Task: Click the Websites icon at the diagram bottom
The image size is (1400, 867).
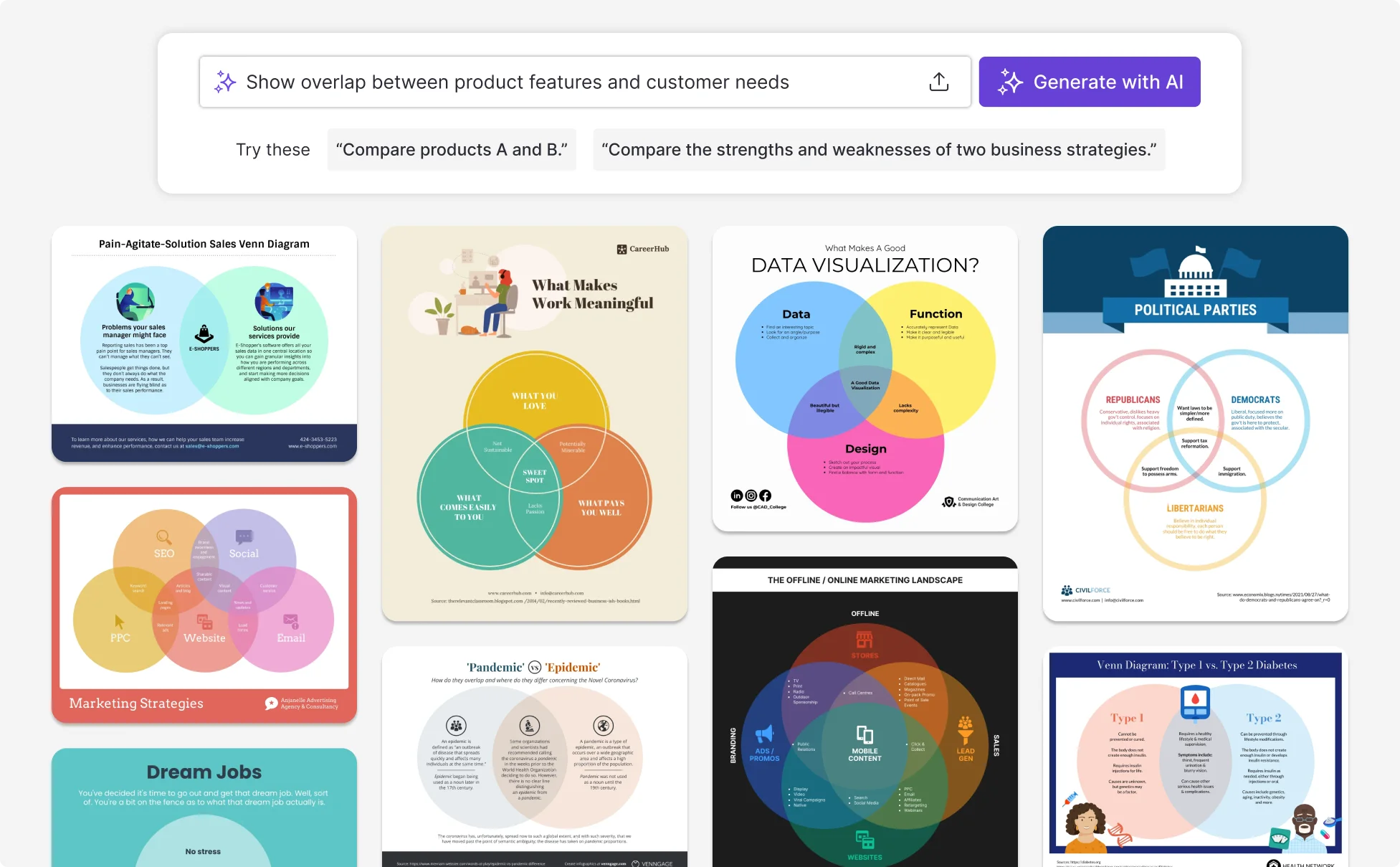Action: coord(865,840)
